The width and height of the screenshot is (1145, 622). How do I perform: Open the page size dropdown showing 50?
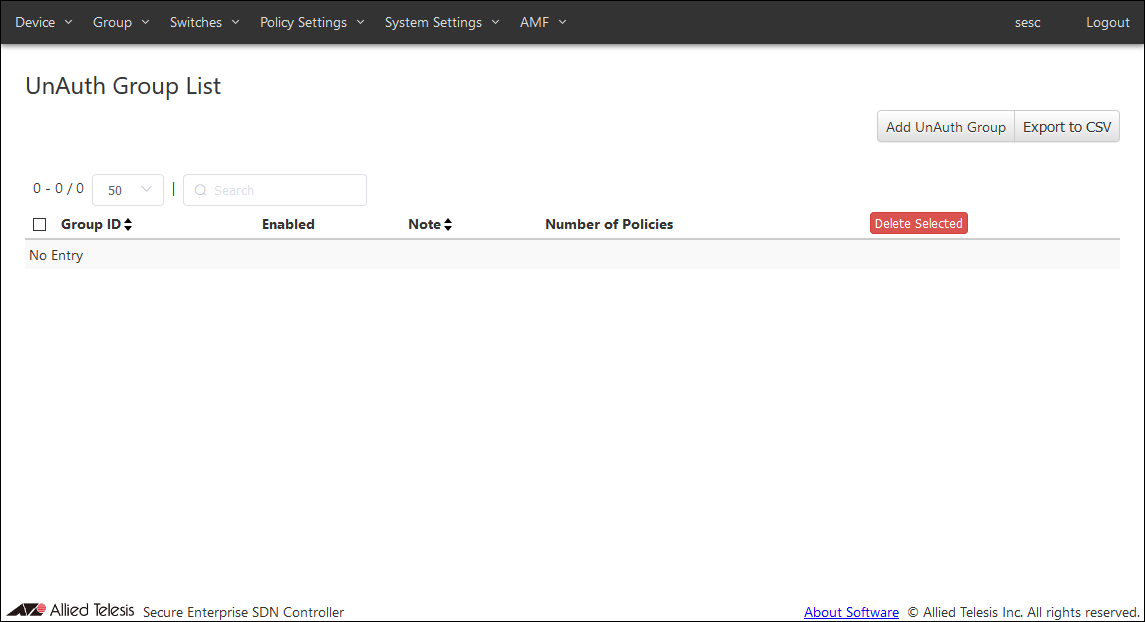pos(128,190)
